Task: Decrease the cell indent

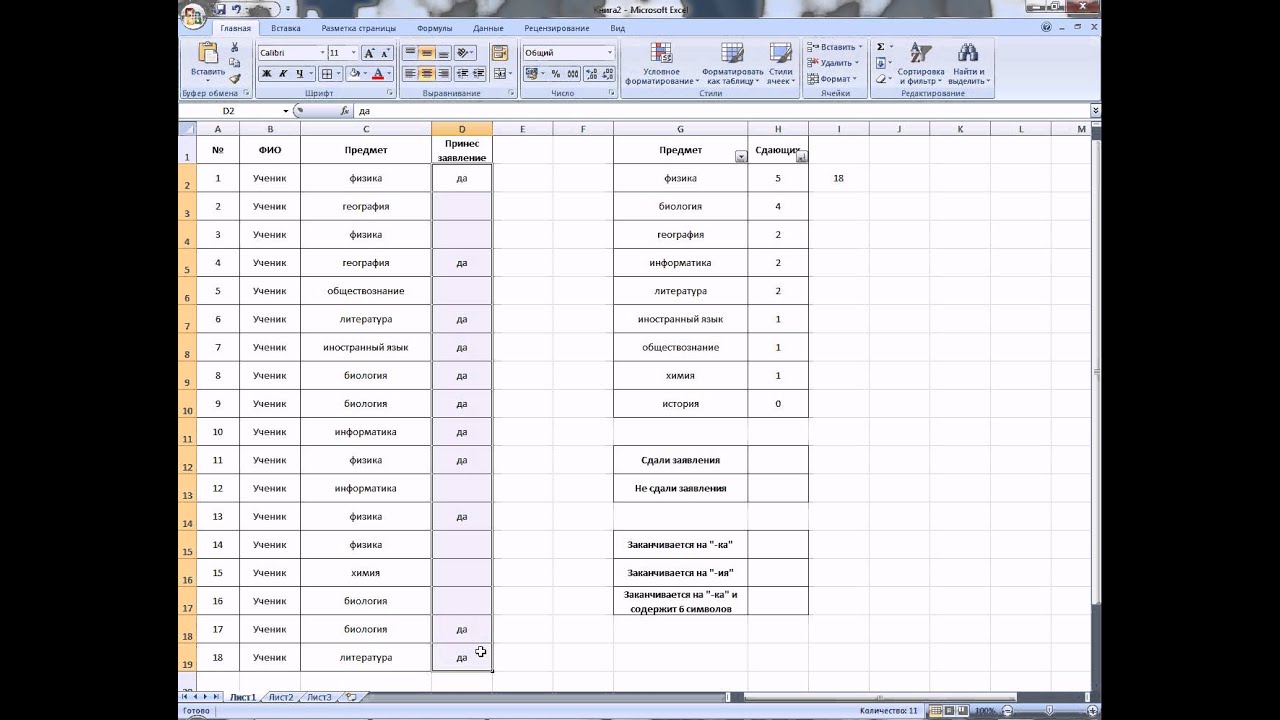Action: tap(462, 74)
